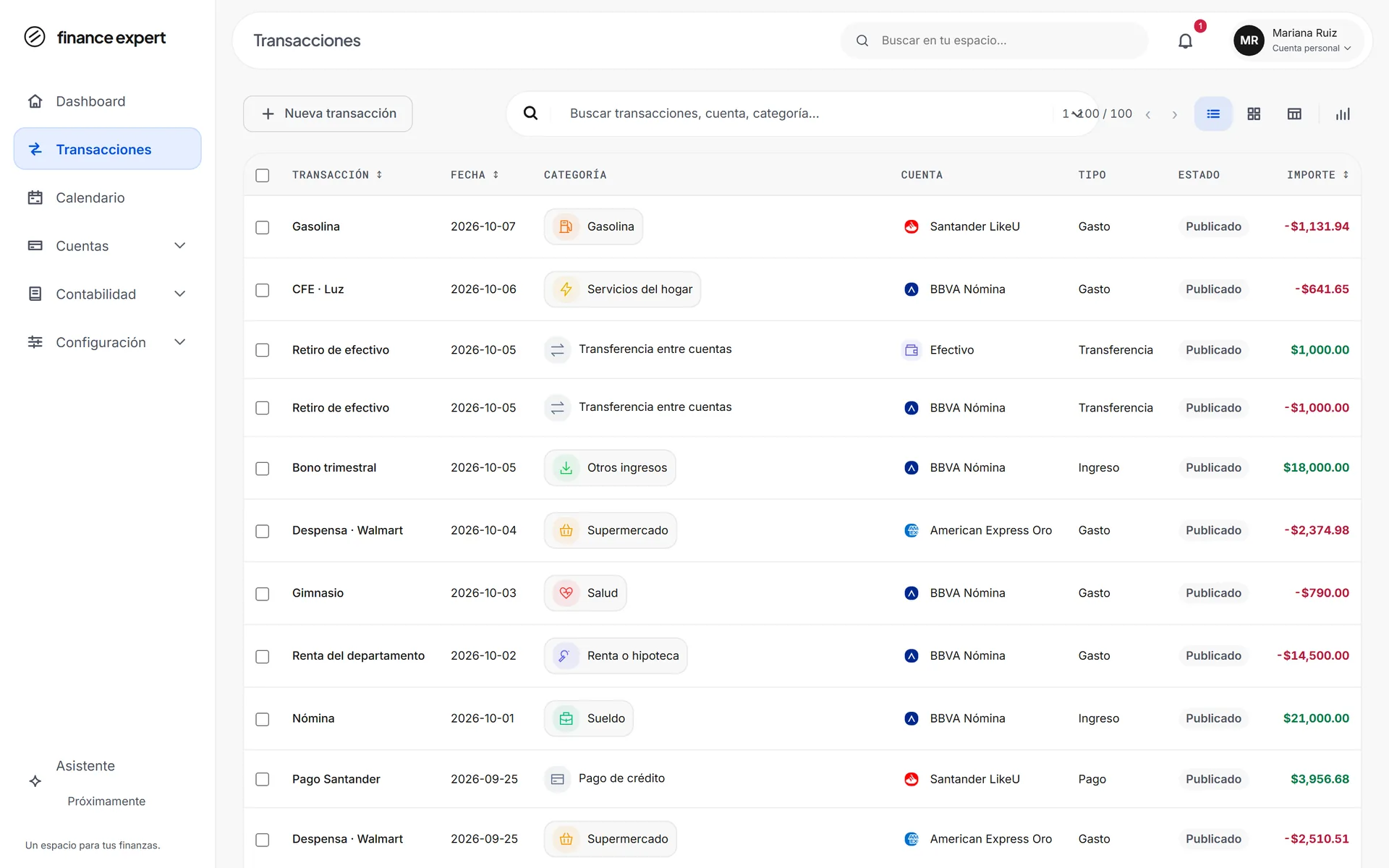Click the Servicios del hogar category chip
Screen dimensions: 1389x868
[622, 289]
